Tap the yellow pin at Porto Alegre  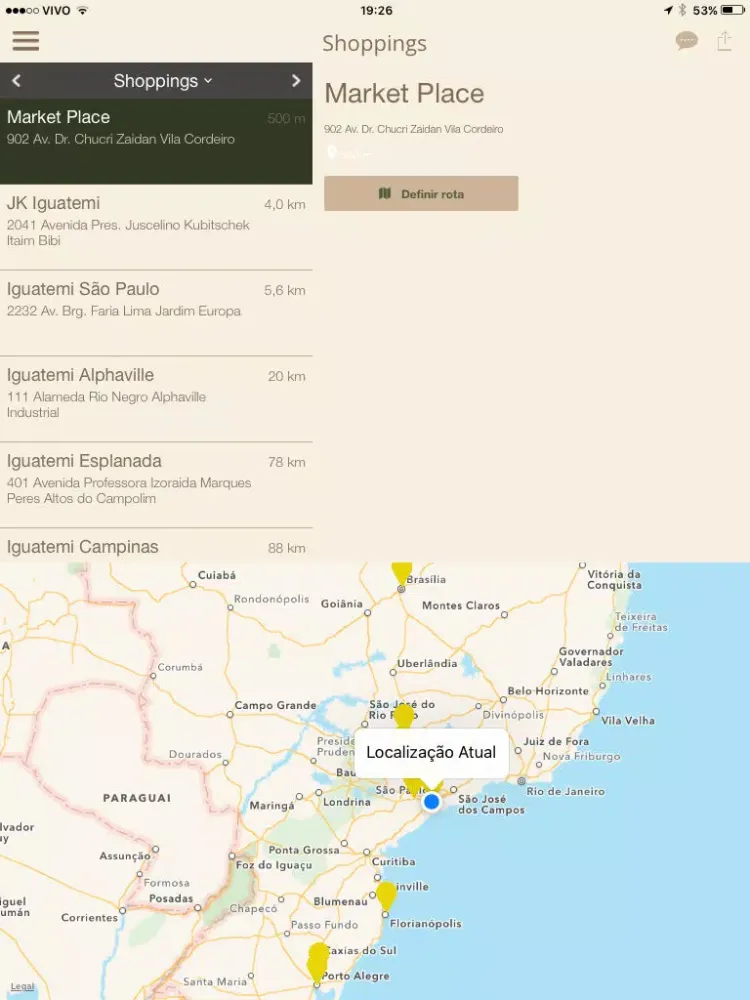pyautogui.click(x=317, y=964)
